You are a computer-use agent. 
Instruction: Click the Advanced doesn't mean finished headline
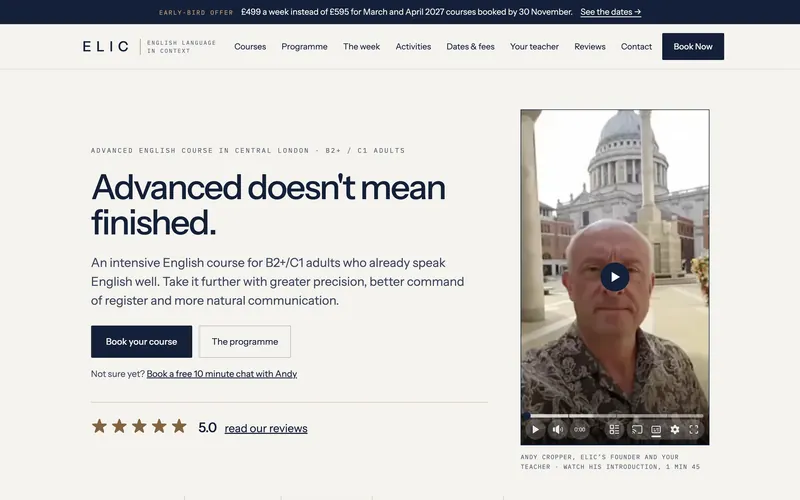(268, 205)
